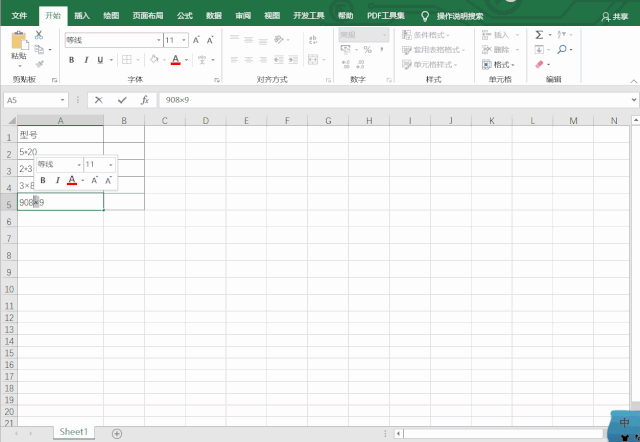Open number format (常规) dropdown
Image resolution: width=640 pixels, height=442 pixels.
384,35
